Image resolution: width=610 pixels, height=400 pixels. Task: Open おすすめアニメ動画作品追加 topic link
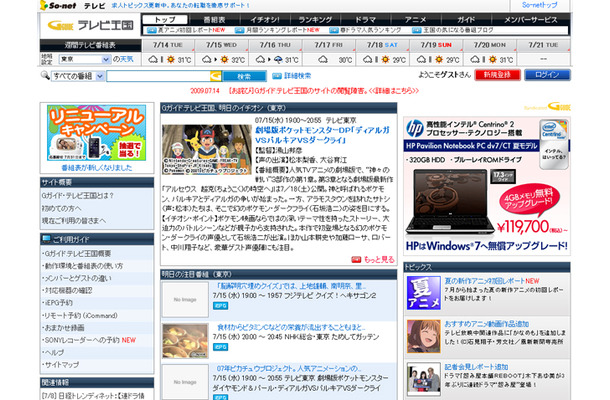pos(486,324)
